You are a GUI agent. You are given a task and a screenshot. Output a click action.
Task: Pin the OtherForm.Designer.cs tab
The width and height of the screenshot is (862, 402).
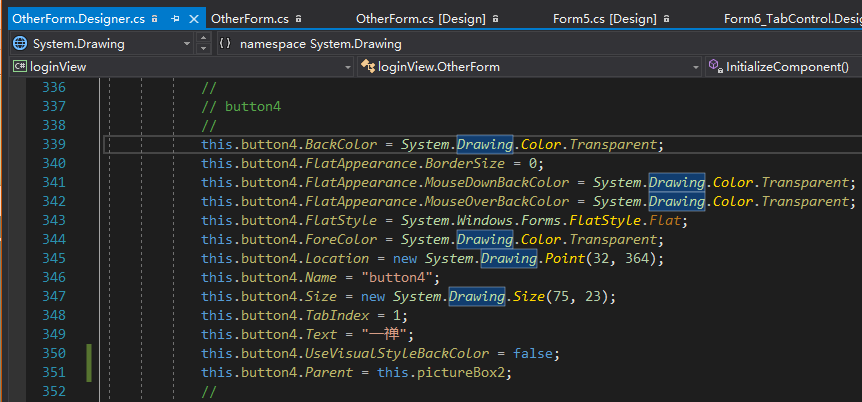coord(175,19)
